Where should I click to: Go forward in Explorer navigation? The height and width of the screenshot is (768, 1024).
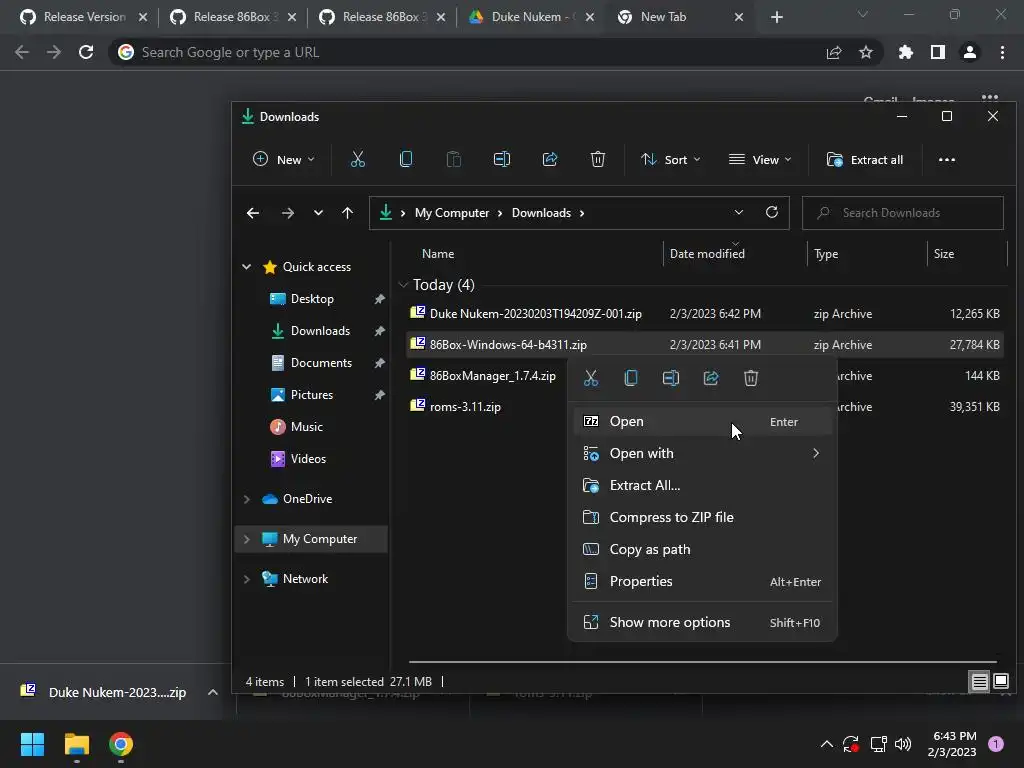click(287, 213)
